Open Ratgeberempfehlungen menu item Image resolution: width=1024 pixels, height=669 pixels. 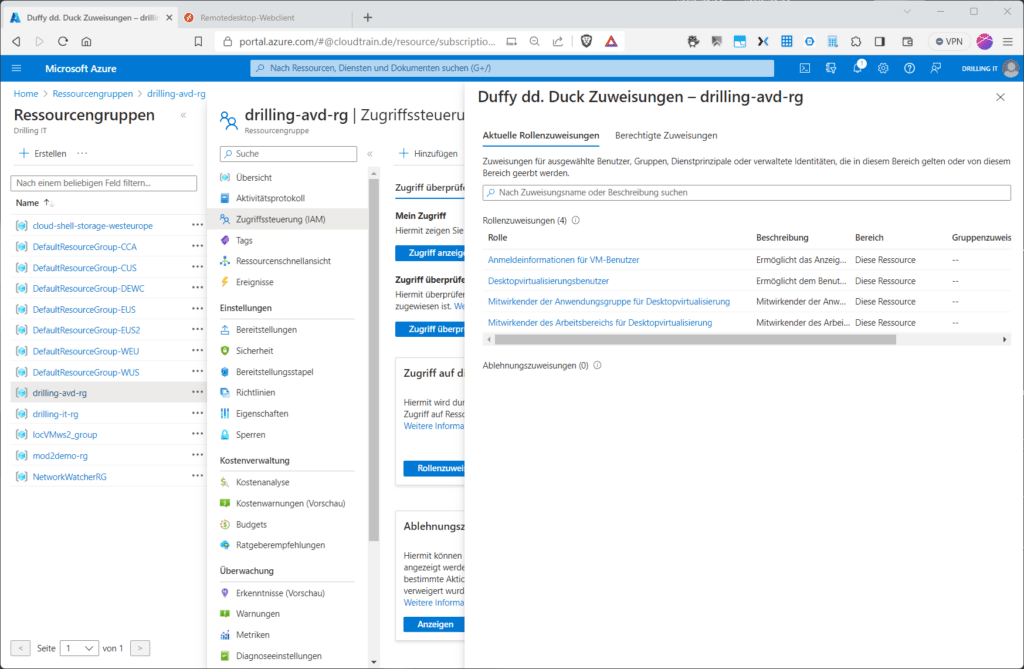pos(280,545)
